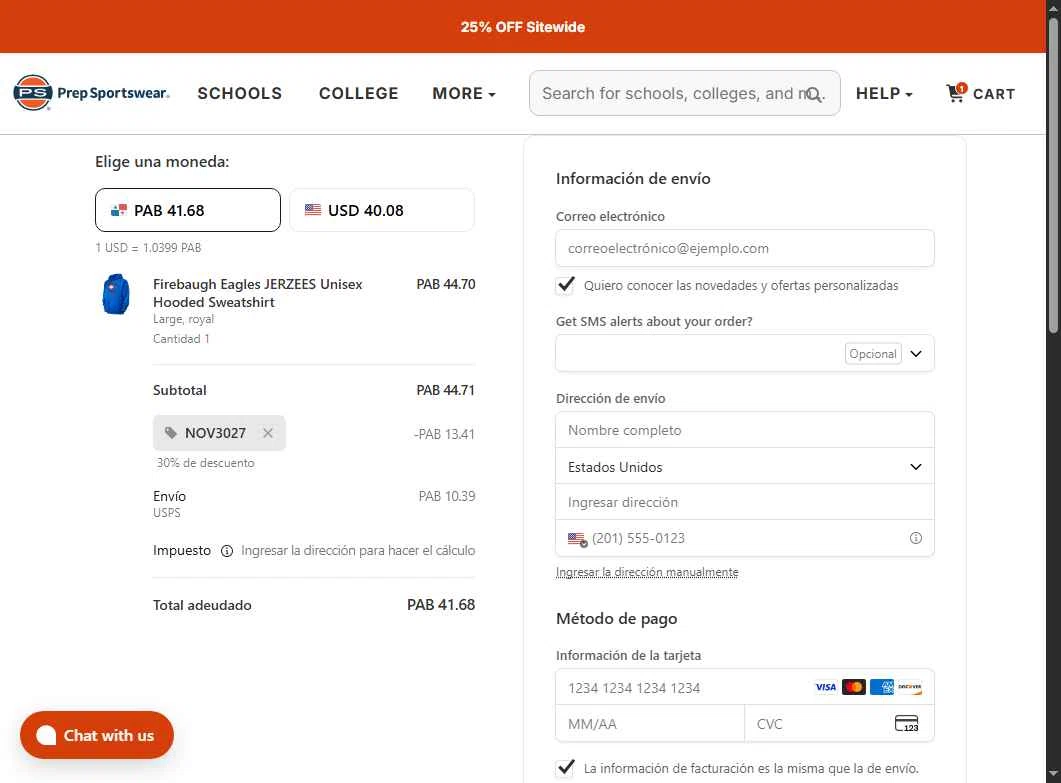1061x783 pixels.
Task: Click the chat bubble icon
Action: 46,735
